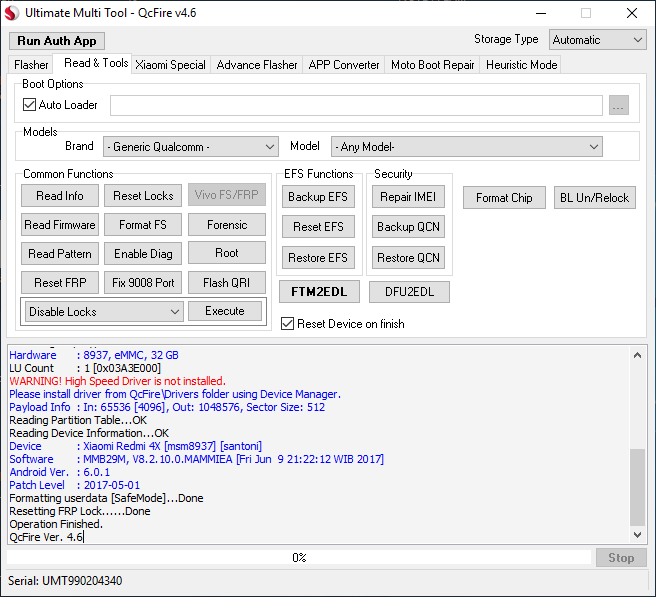Image resolution: width=656 pixels, height=597 pixels.
Task: Minimize the QcFire window
Action: pos(541,13)
